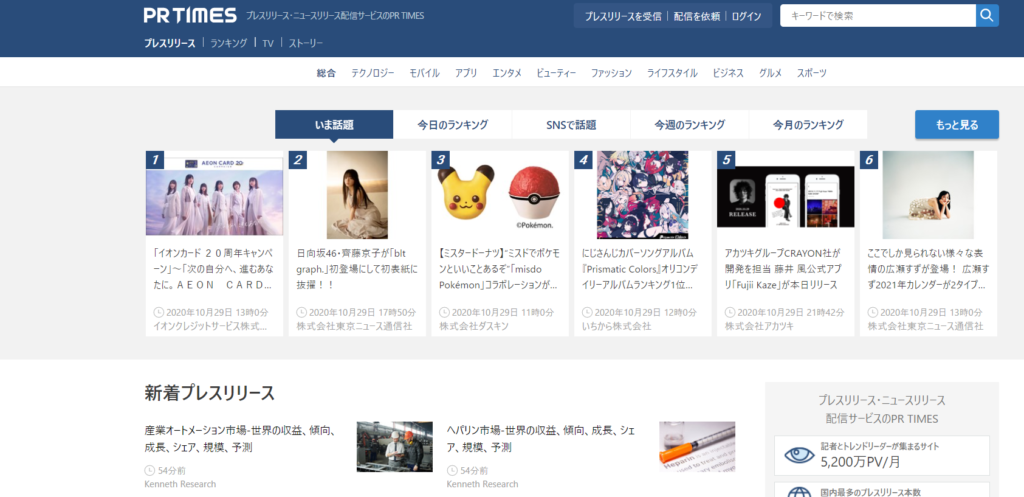
Task: Click Kenneth Research under ヘパリン article
Action: point(483,484)
